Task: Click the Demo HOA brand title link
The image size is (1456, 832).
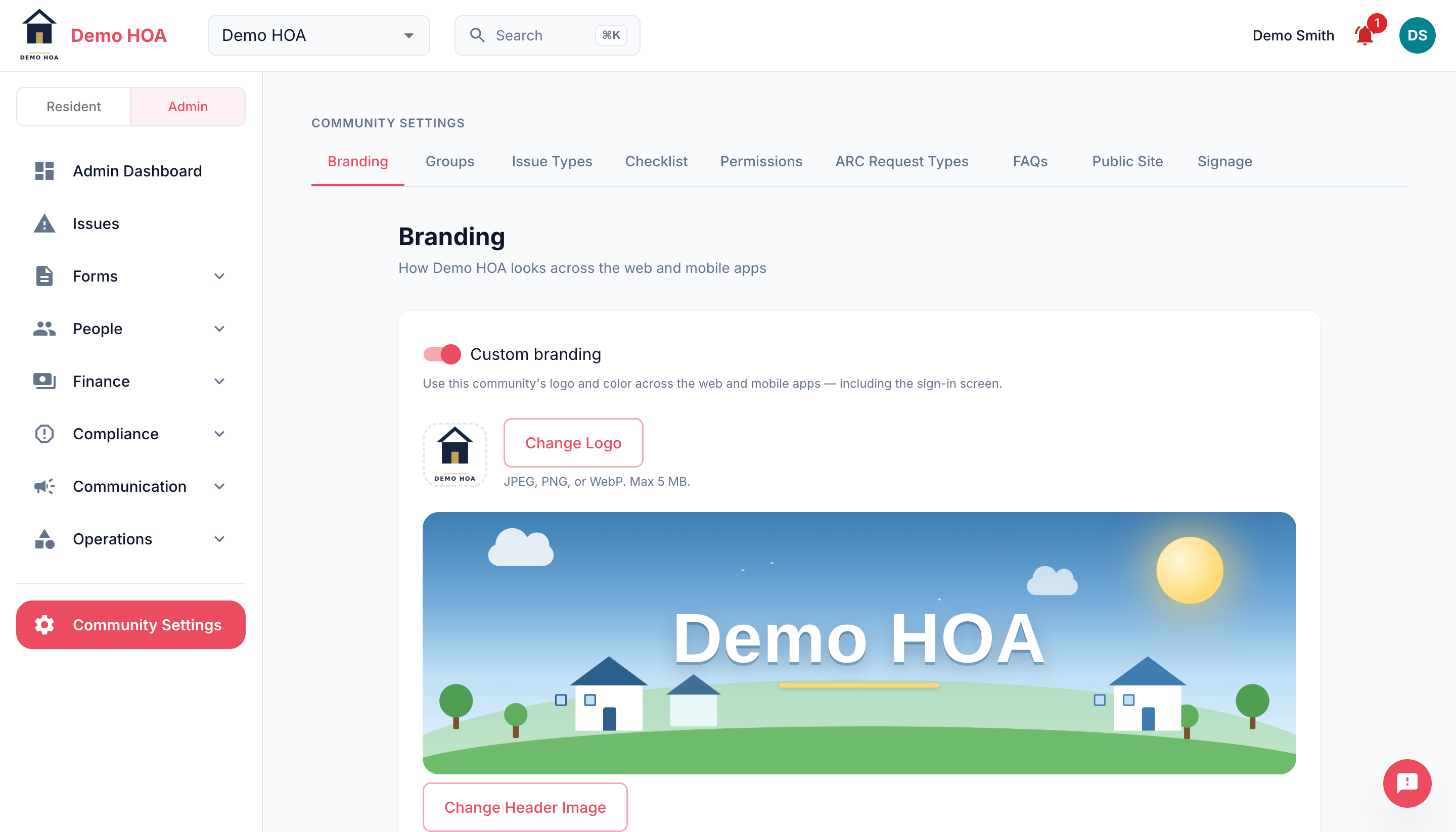Action: [119, 36]
